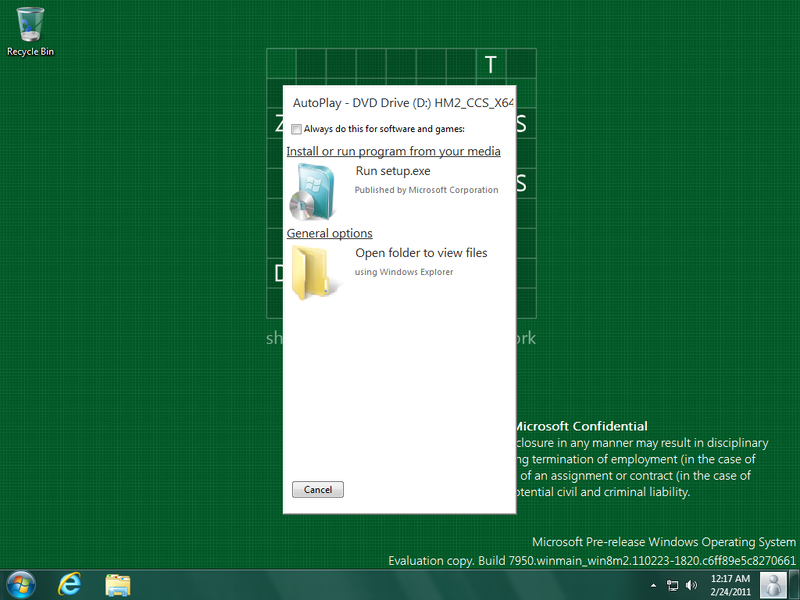Click the AutoPlay DVD Drive title text
Image resolution: width=800 pixels, height=600 pixels.
[403, 103]
